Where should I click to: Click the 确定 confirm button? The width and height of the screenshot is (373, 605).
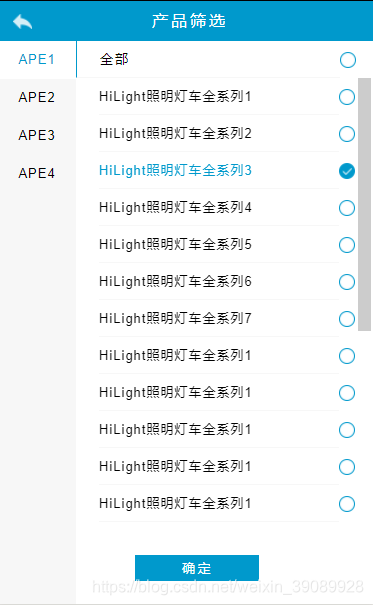(x=197, y=568)
